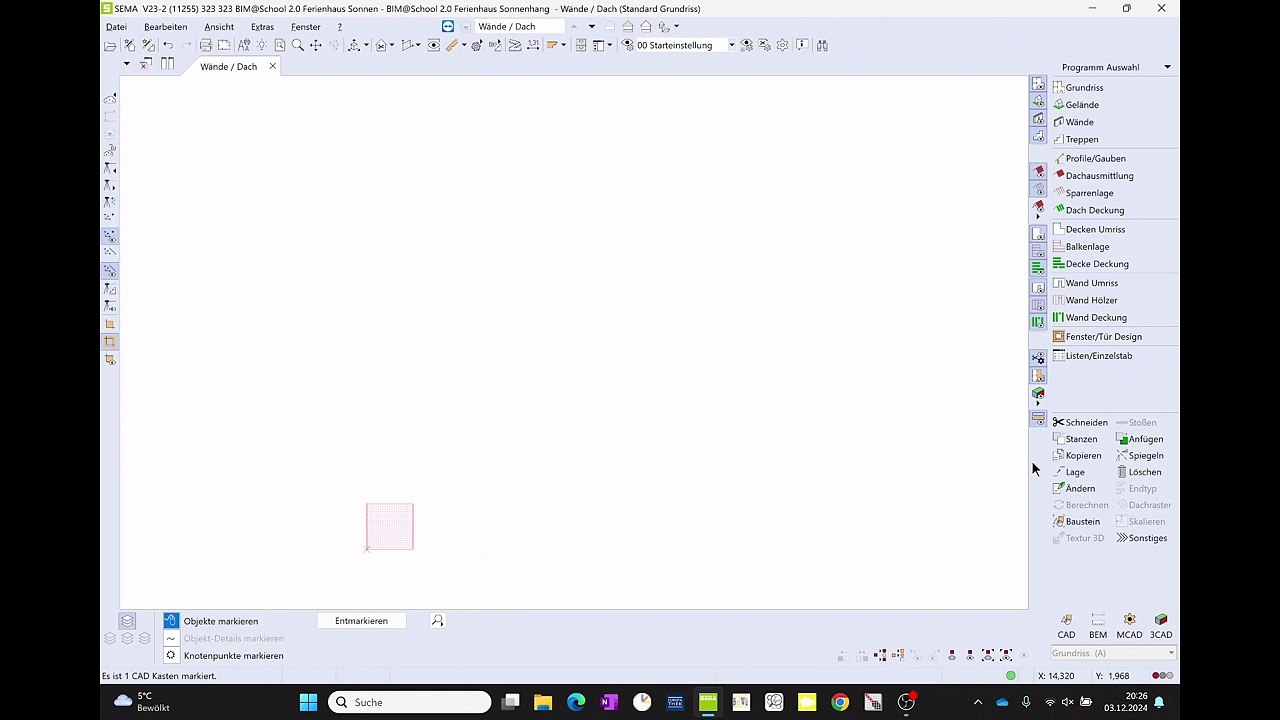Open the Extras menu
This screenshot has width=1280, height=720.
click(x=262, y=27)
